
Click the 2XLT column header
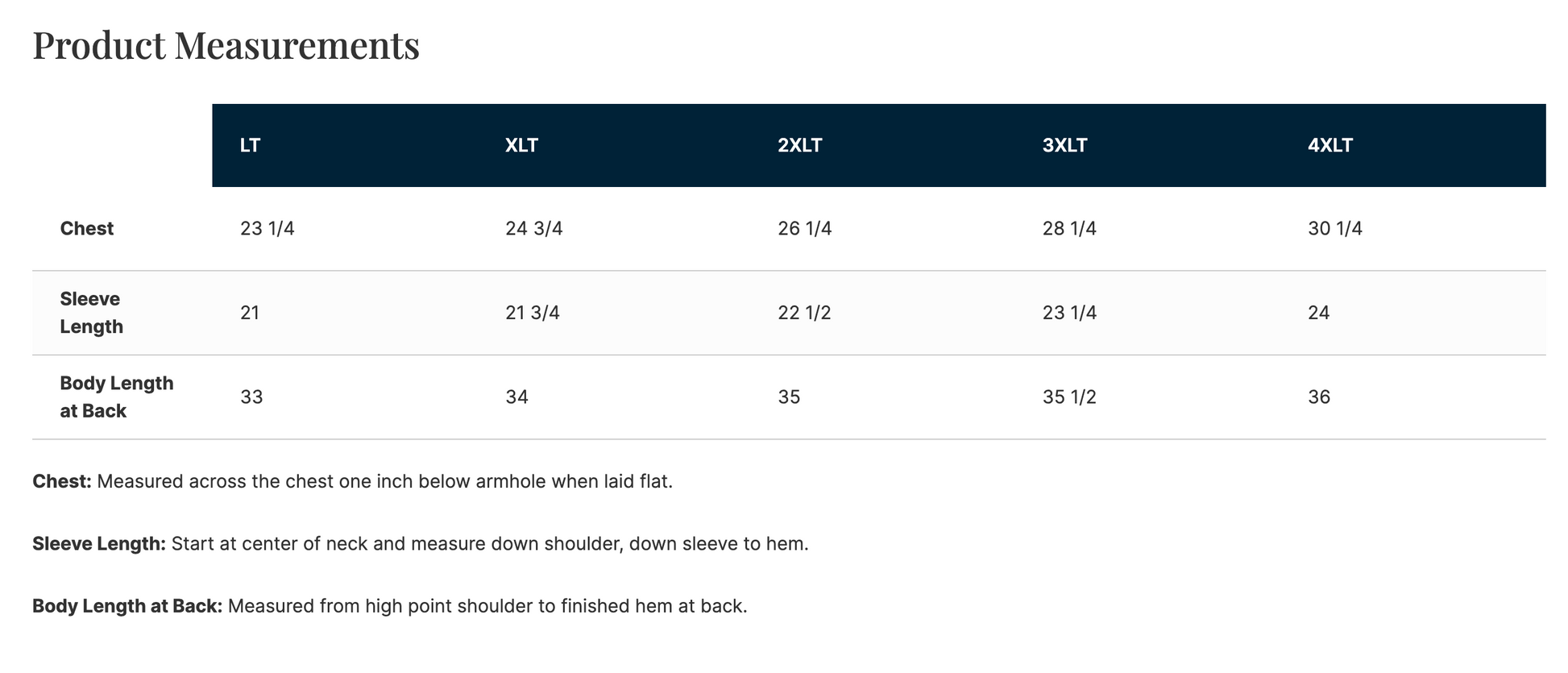coord(799,146)
